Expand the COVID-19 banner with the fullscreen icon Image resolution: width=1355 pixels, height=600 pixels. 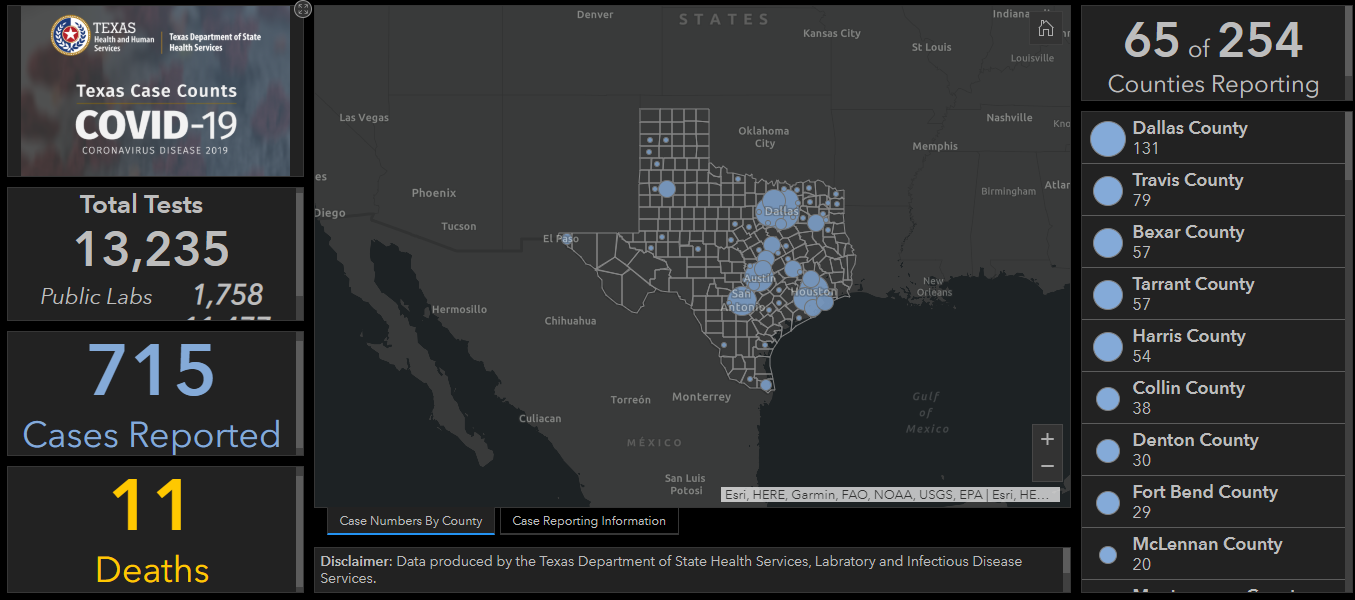click(x=303, y=9)
